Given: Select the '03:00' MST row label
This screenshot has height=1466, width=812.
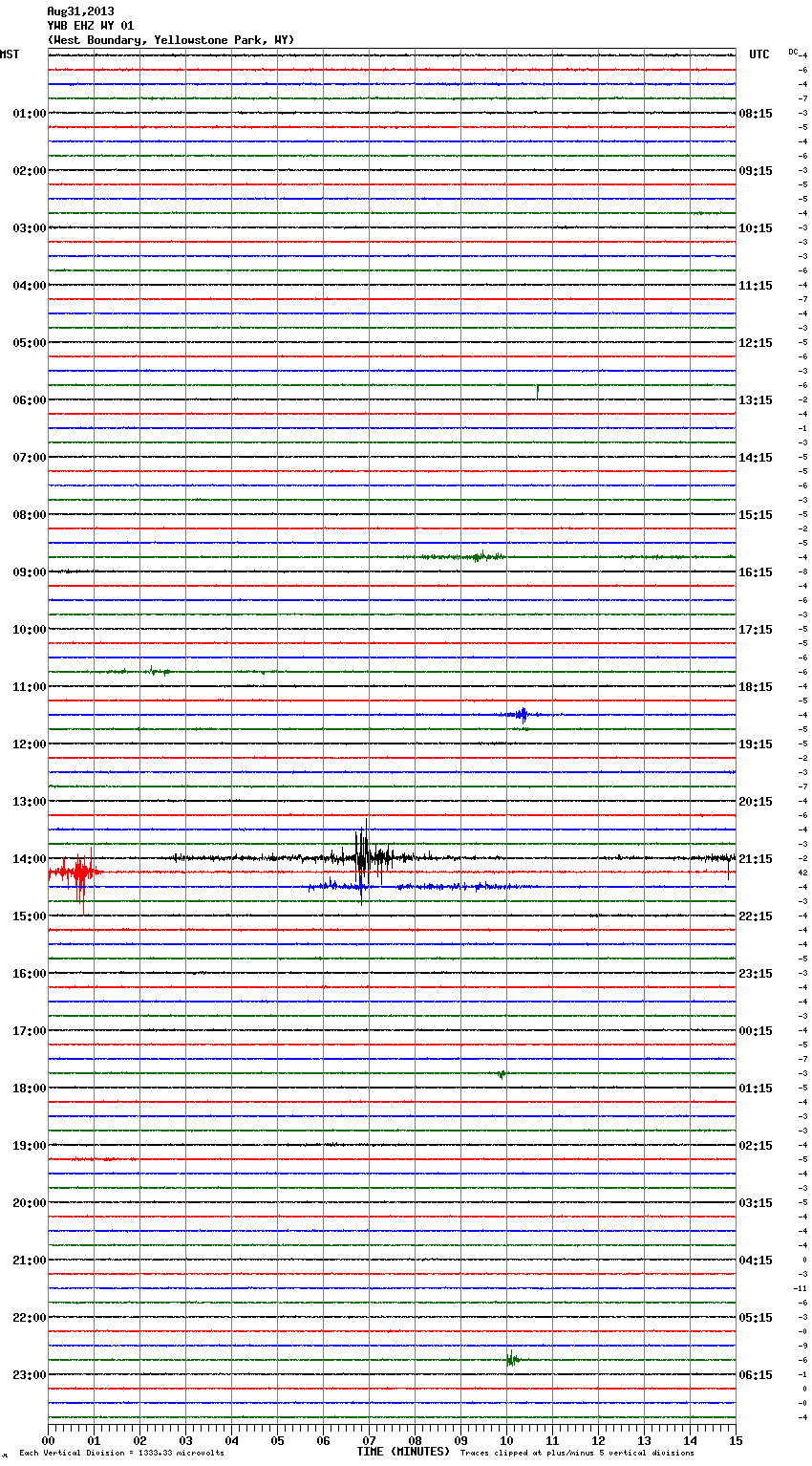Looking at the screenshot, I should pyautogui.click(x=30, y=228).
